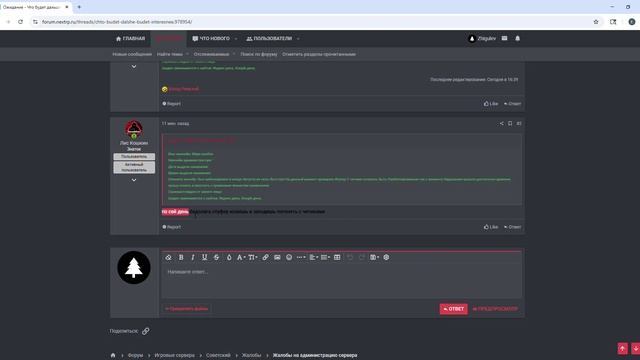Open the smilies picker icon
640x360 pixels.
[289, 258]
